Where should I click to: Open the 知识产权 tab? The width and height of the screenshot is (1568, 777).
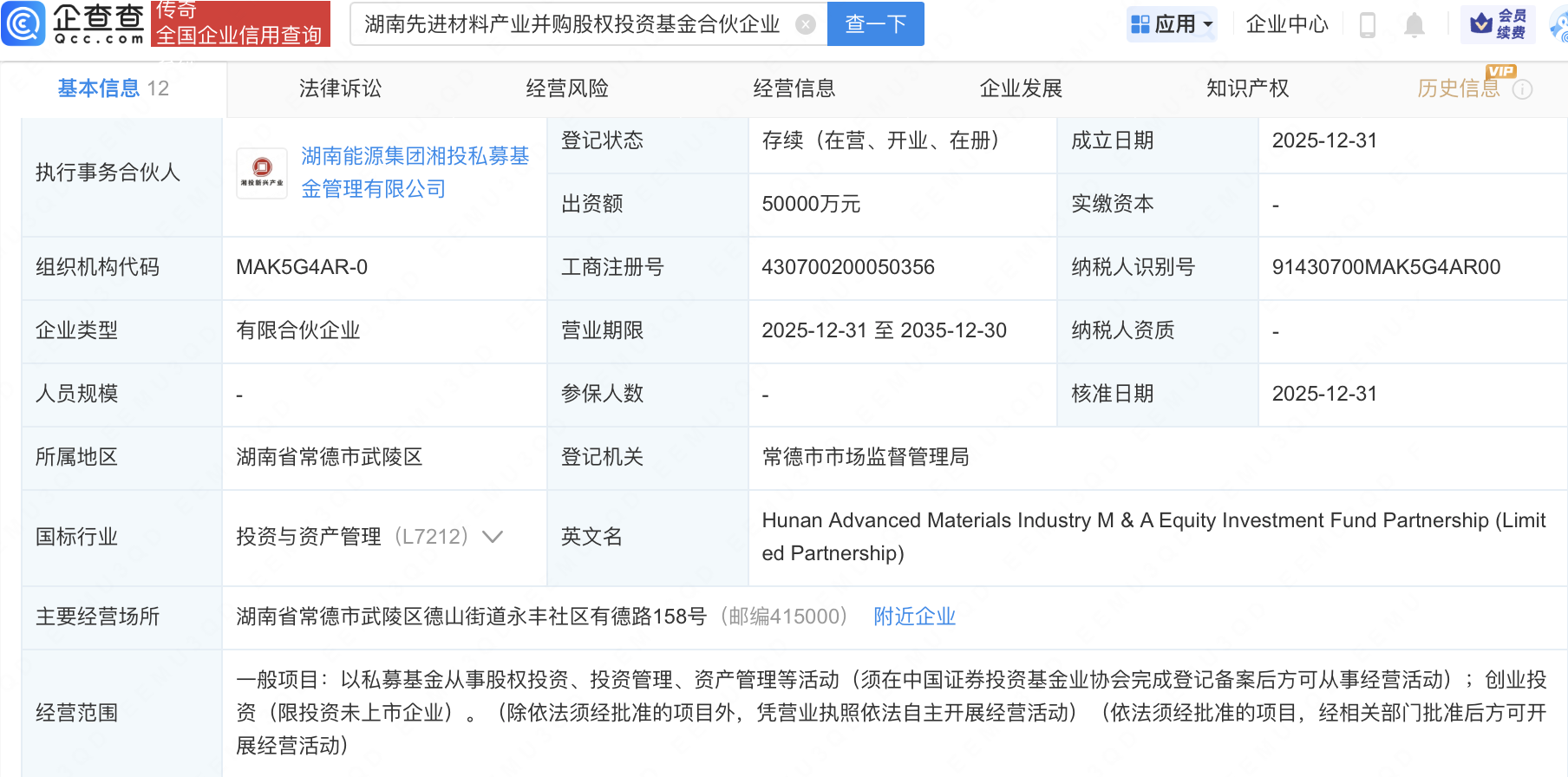coord(1247,88)
